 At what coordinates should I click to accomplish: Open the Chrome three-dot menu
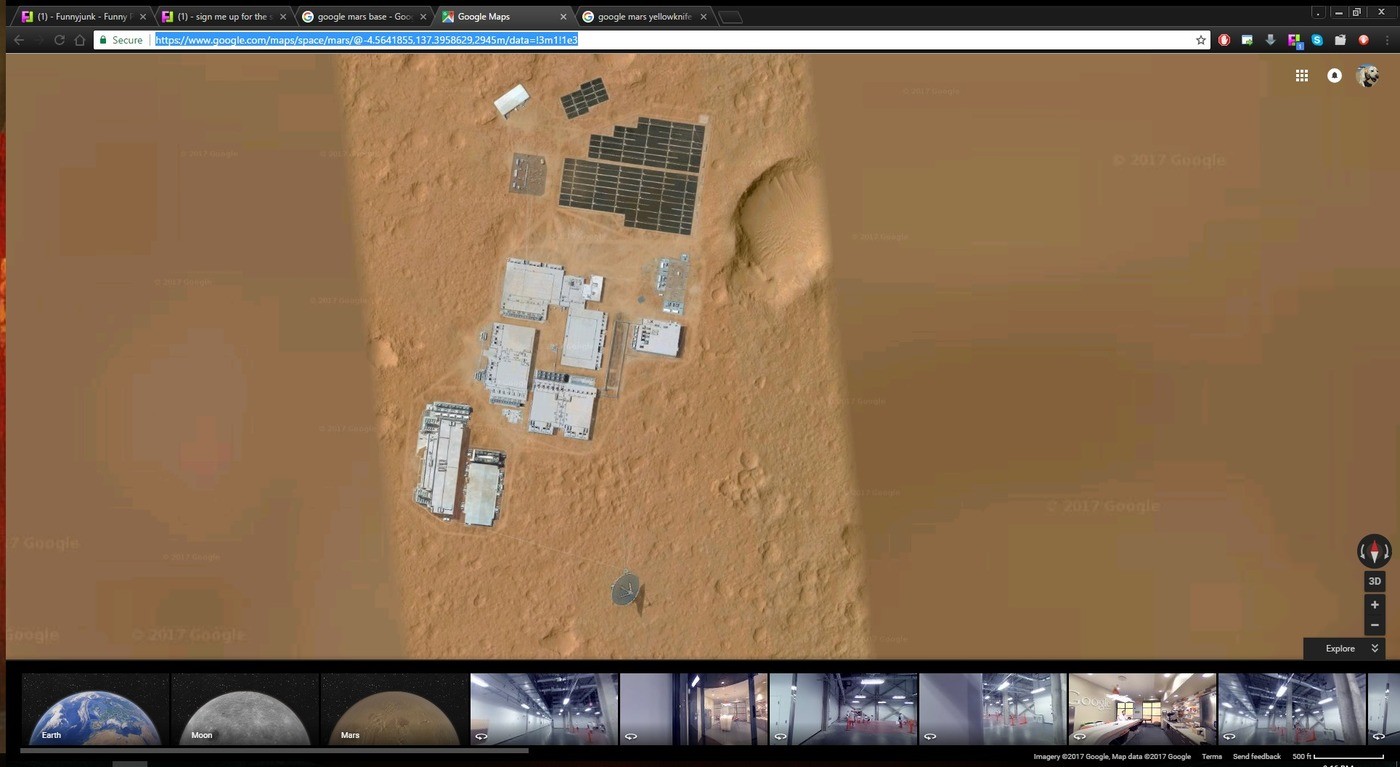pyautogui.click(x=1387, y=40)
